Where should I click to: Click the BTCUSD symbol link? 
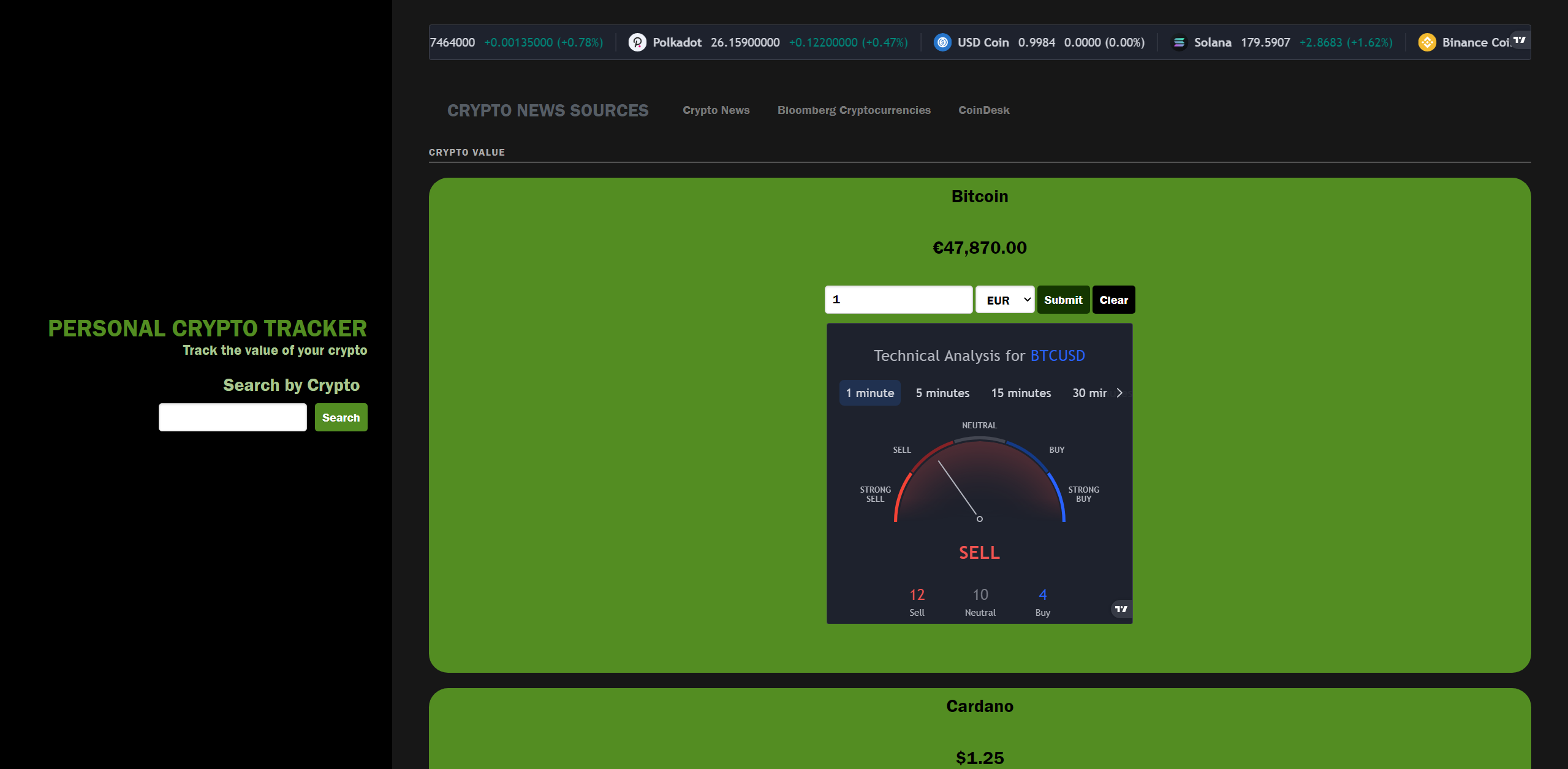1058,355
